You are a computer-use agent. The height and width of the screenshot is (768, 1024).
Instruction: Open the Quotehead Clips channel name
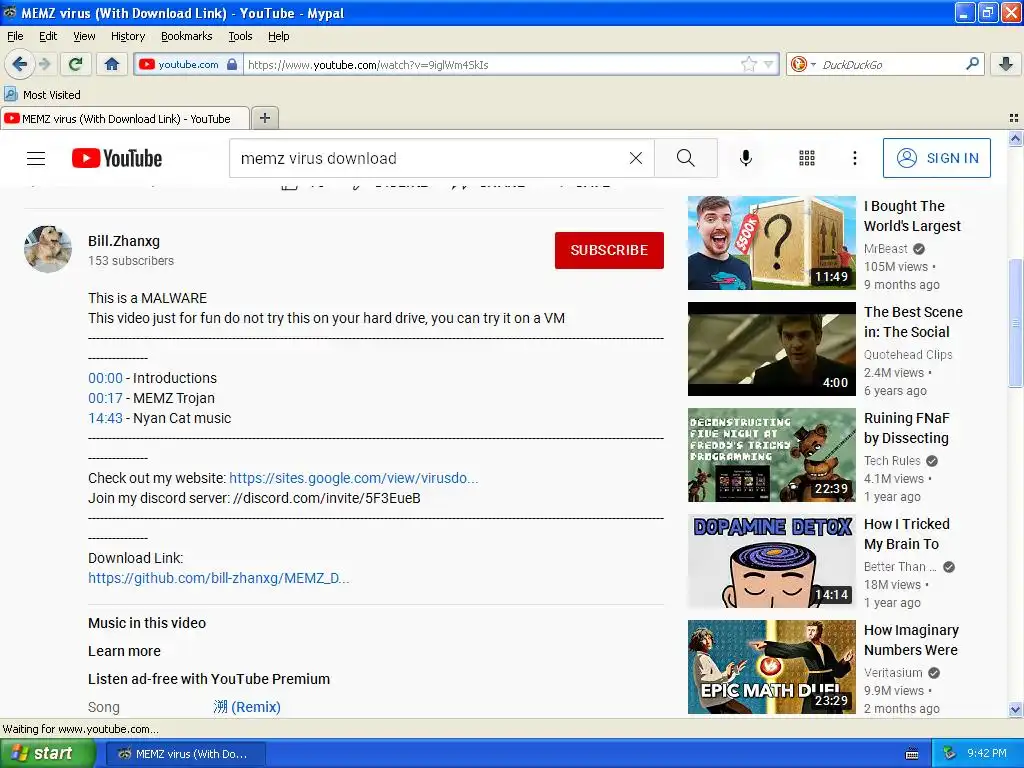click(908, 355)
